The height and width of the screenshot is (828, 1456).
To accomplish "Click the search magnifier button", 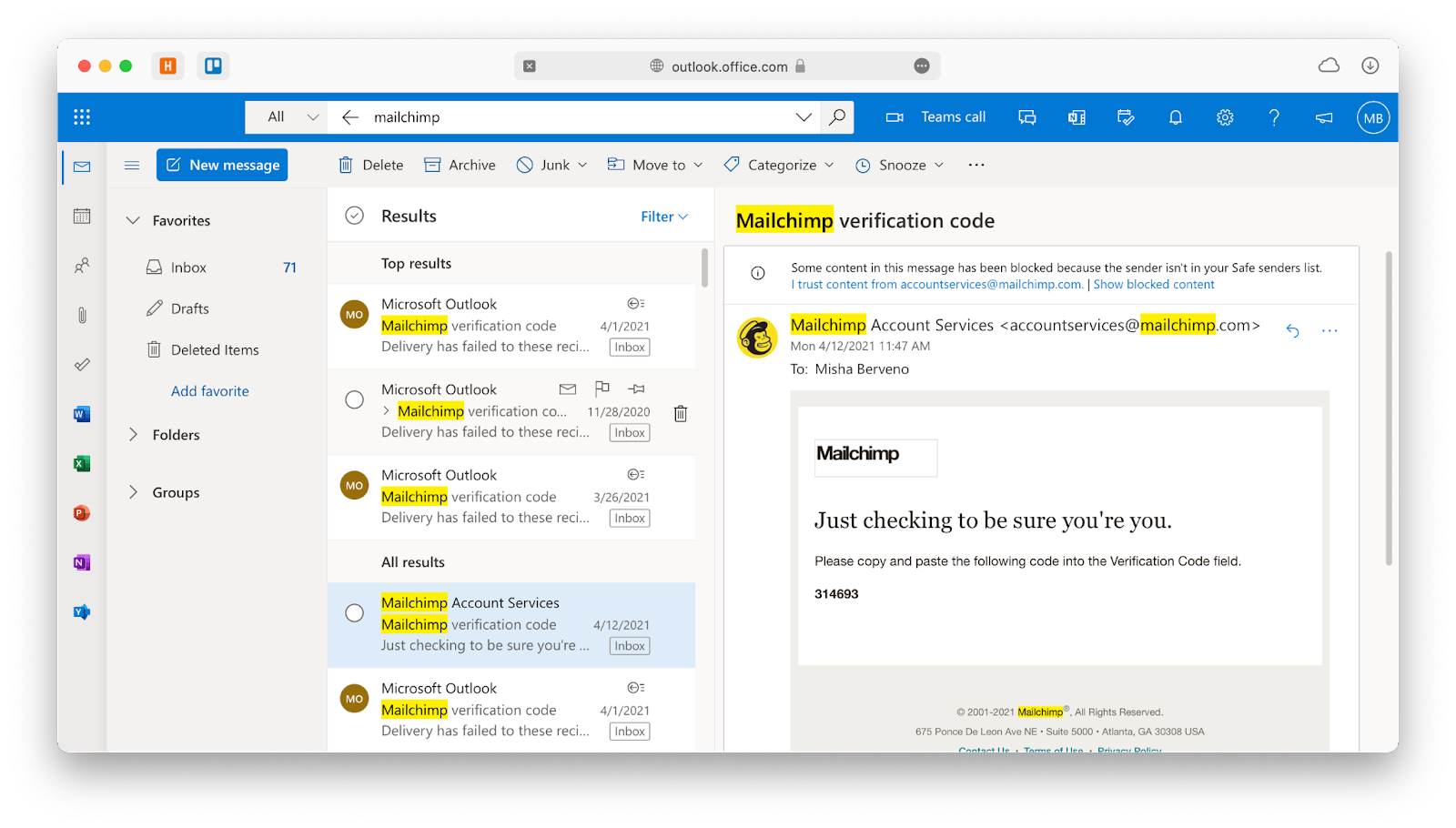I will coord(837,117).
